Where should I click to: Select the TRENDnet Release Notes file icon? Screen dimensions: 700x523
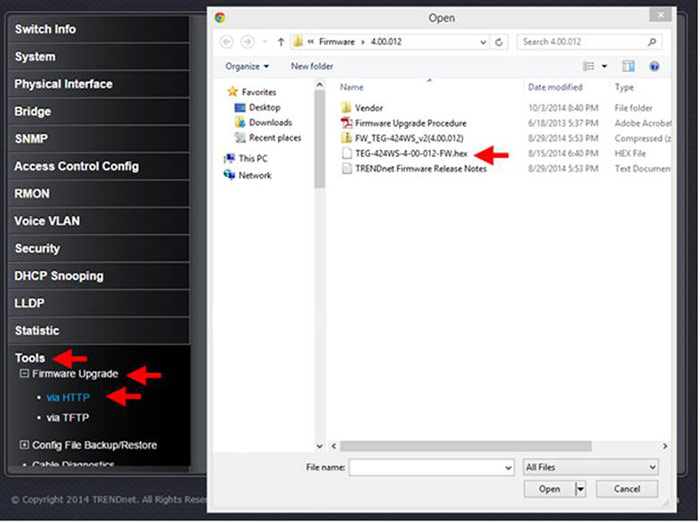point(346,169)
